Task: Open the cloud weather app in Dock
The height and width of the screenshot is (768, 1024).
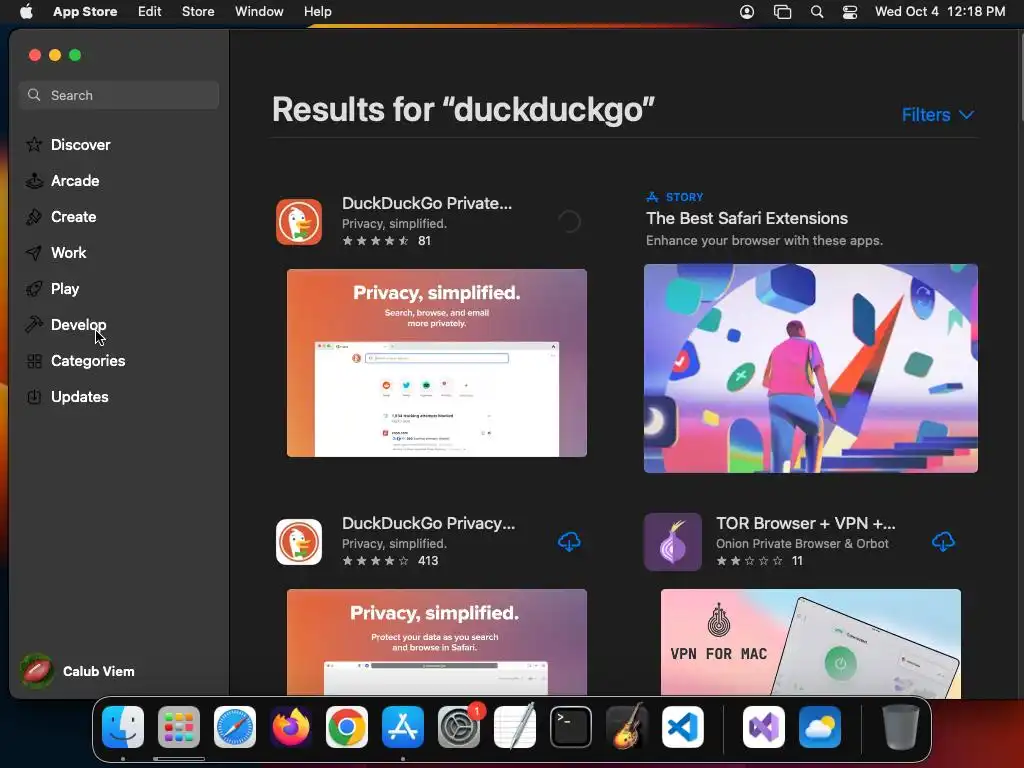Action: click(x=820, y=727)
